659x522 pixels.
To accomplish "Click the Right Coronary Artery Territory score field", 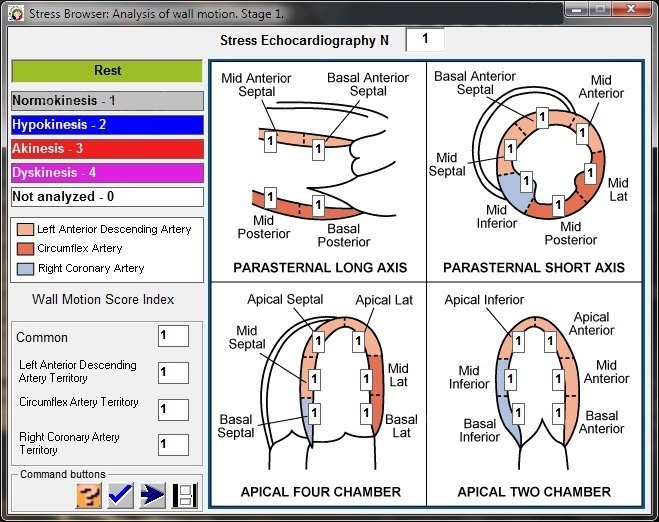I will (x=173, y=445).
